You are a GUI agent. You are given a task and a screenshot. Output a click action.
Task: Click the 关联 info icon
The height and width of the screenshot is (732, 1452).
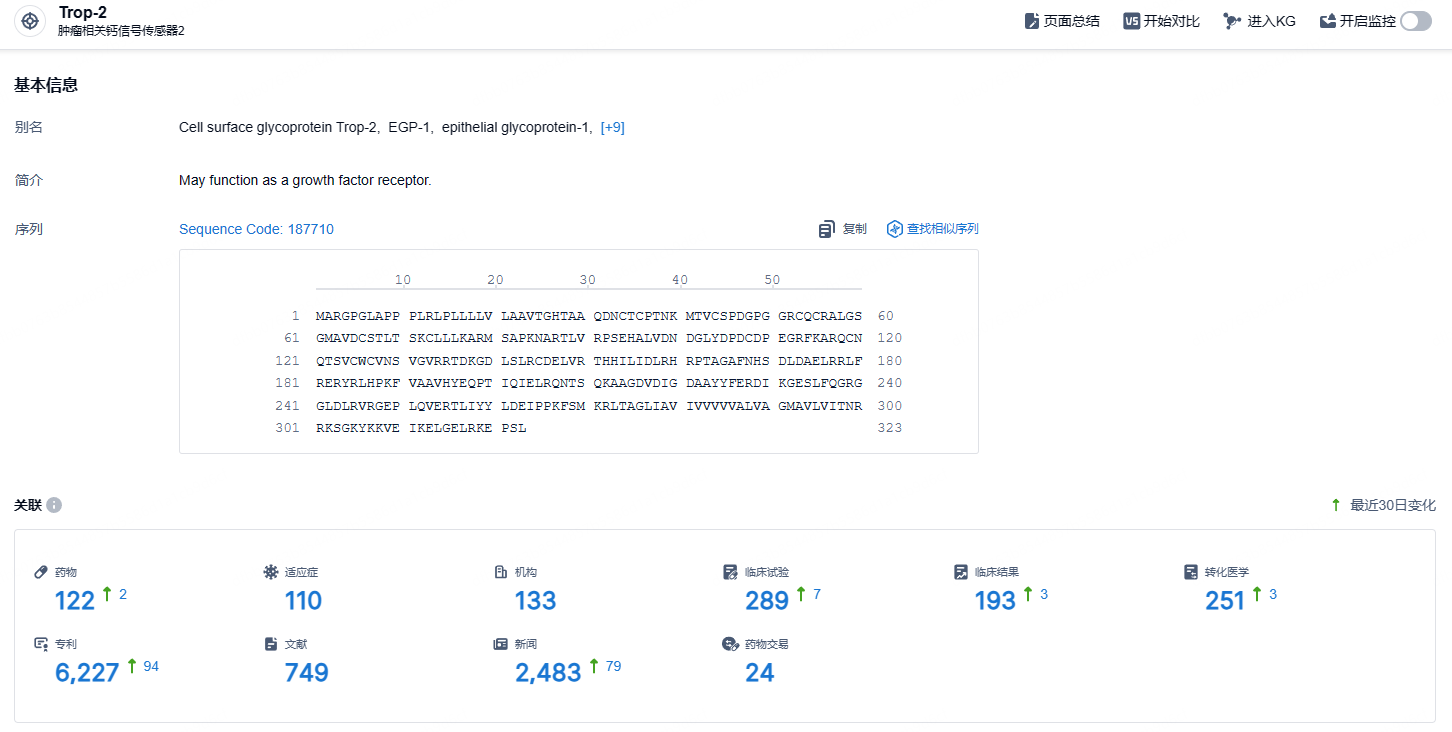click(x=54, y=505)
